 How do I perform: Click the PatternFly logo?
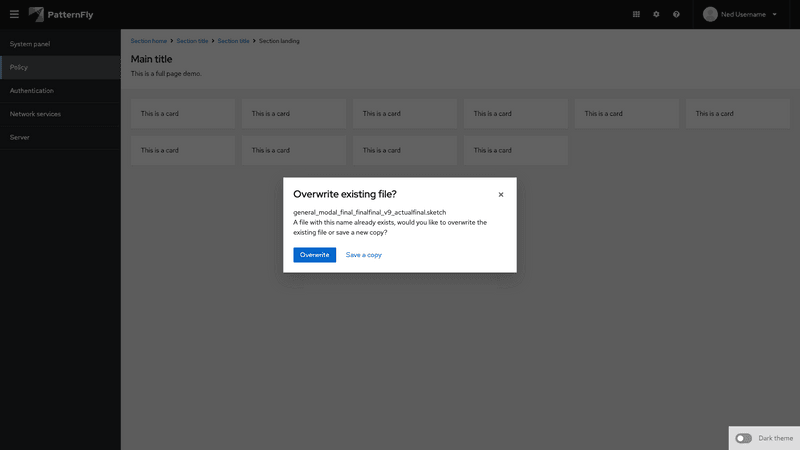point(64,14)
